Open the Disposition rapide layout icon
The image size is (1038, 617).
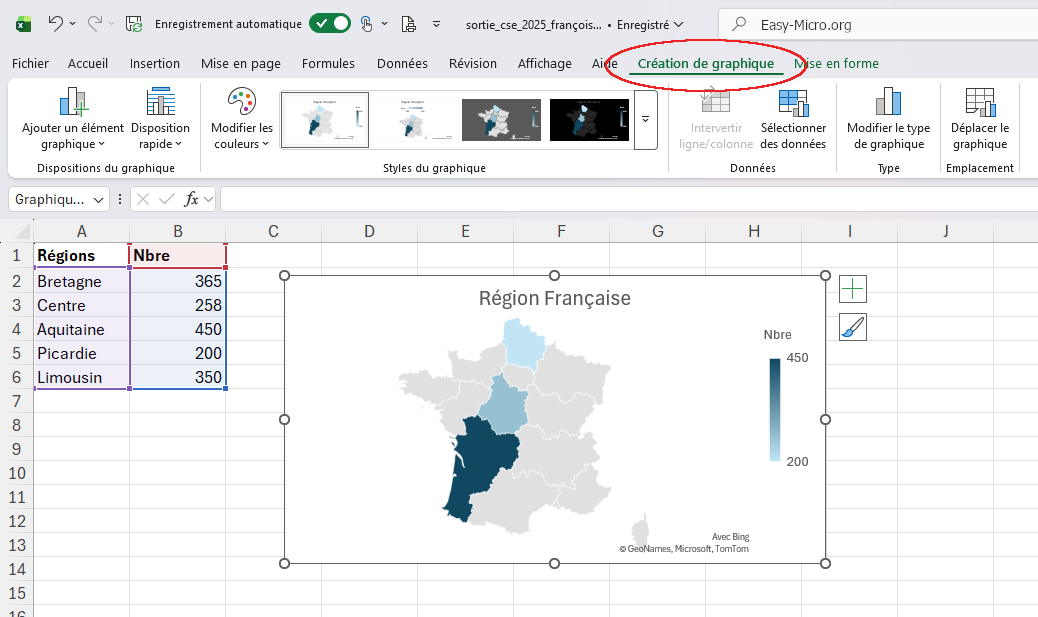160,102
